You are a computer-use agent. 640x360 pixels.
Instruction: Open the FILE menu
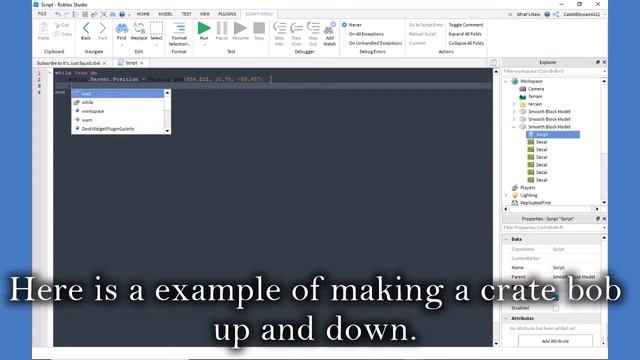click(x=42, y=14)
